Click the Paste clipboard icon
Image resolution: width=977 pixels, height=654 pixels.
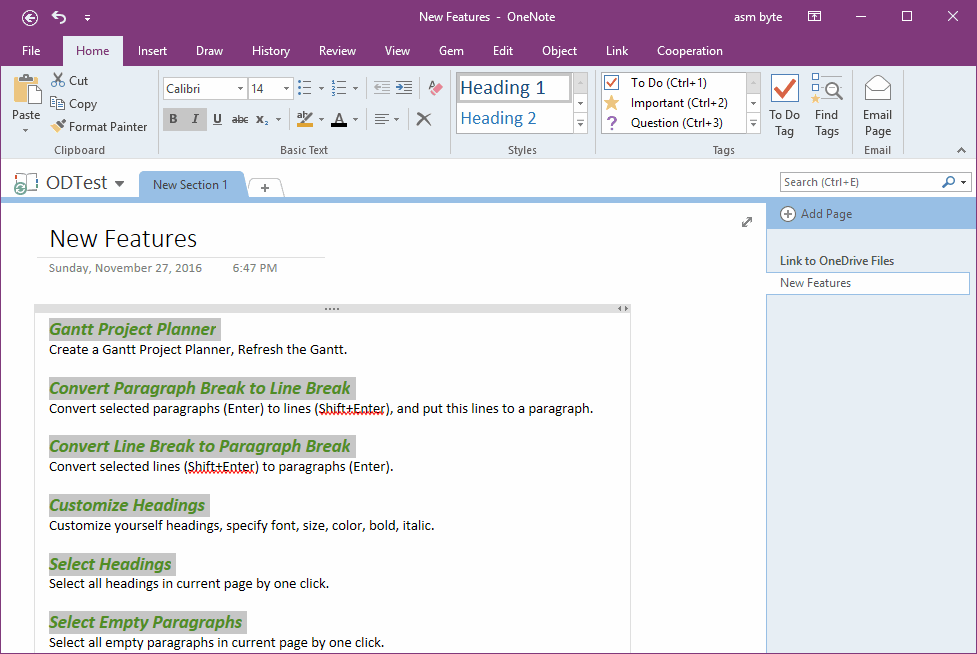(27, 90)
